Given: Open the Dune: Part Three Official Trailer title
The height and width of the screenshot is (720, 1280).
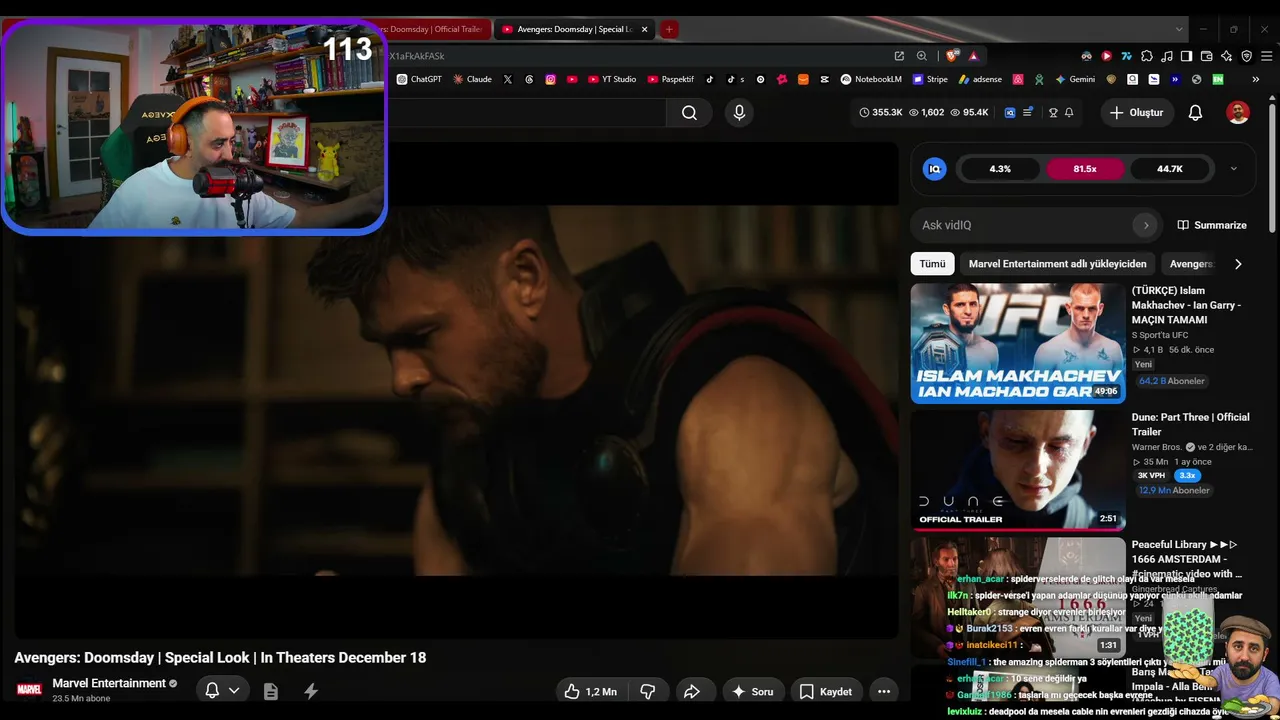Looking at the screenshot, I should (x=1191, y=424).
